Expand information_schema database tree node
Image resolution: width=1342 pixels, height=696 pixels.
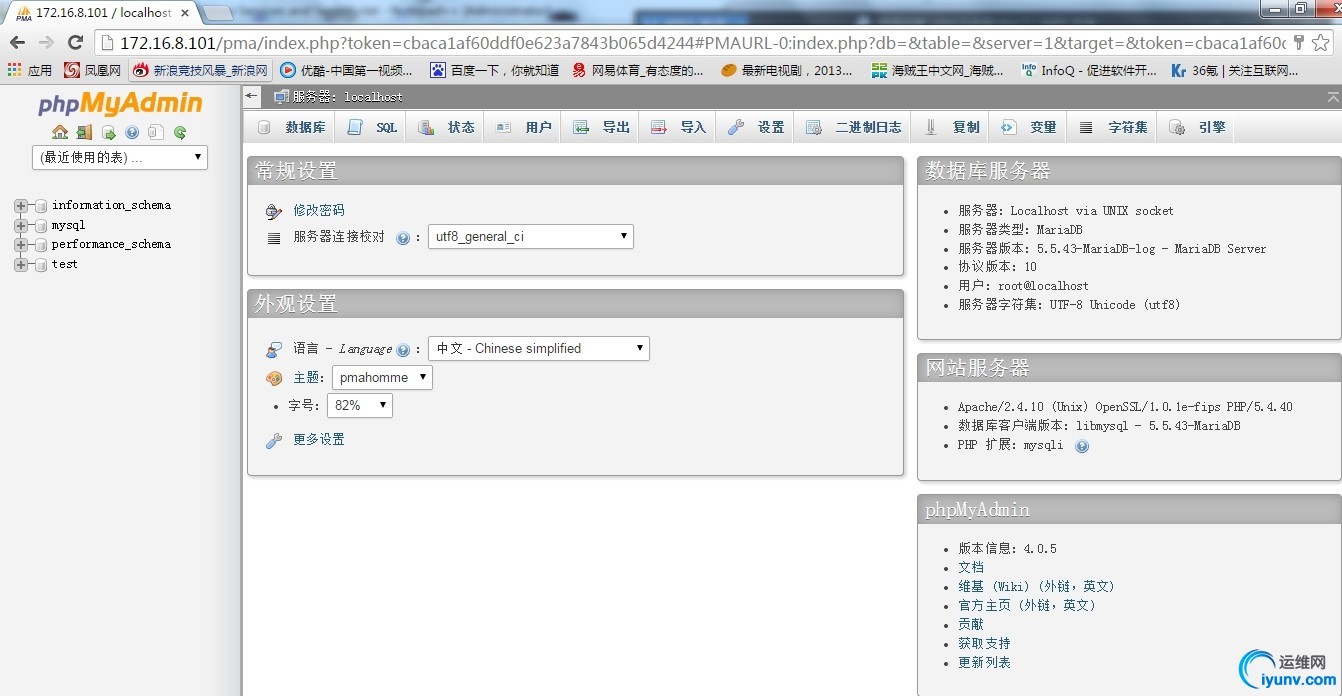click(21, 206)
